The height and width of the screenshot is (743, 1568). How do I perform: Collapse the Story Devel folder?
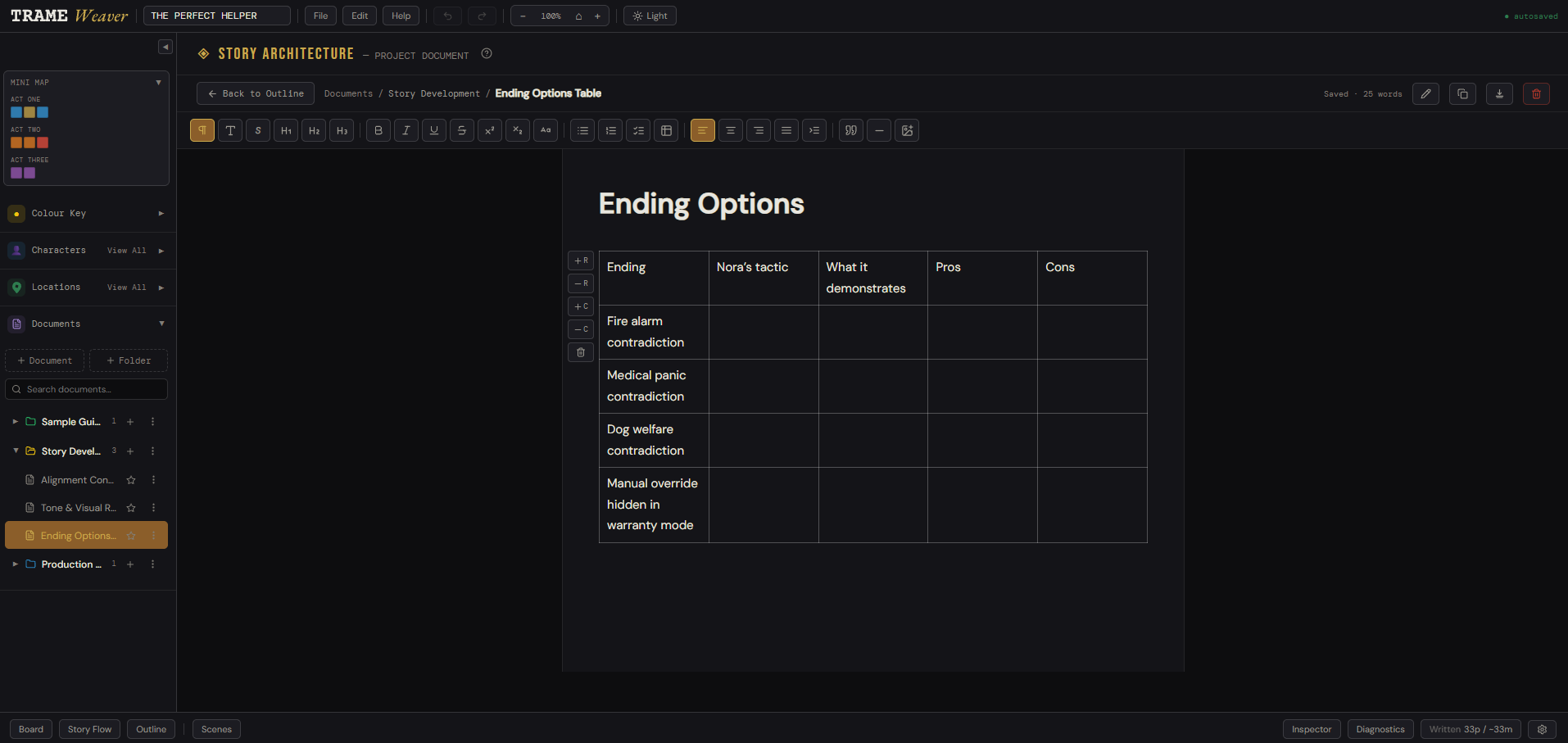pyautogui.click(x=15, y=451)
